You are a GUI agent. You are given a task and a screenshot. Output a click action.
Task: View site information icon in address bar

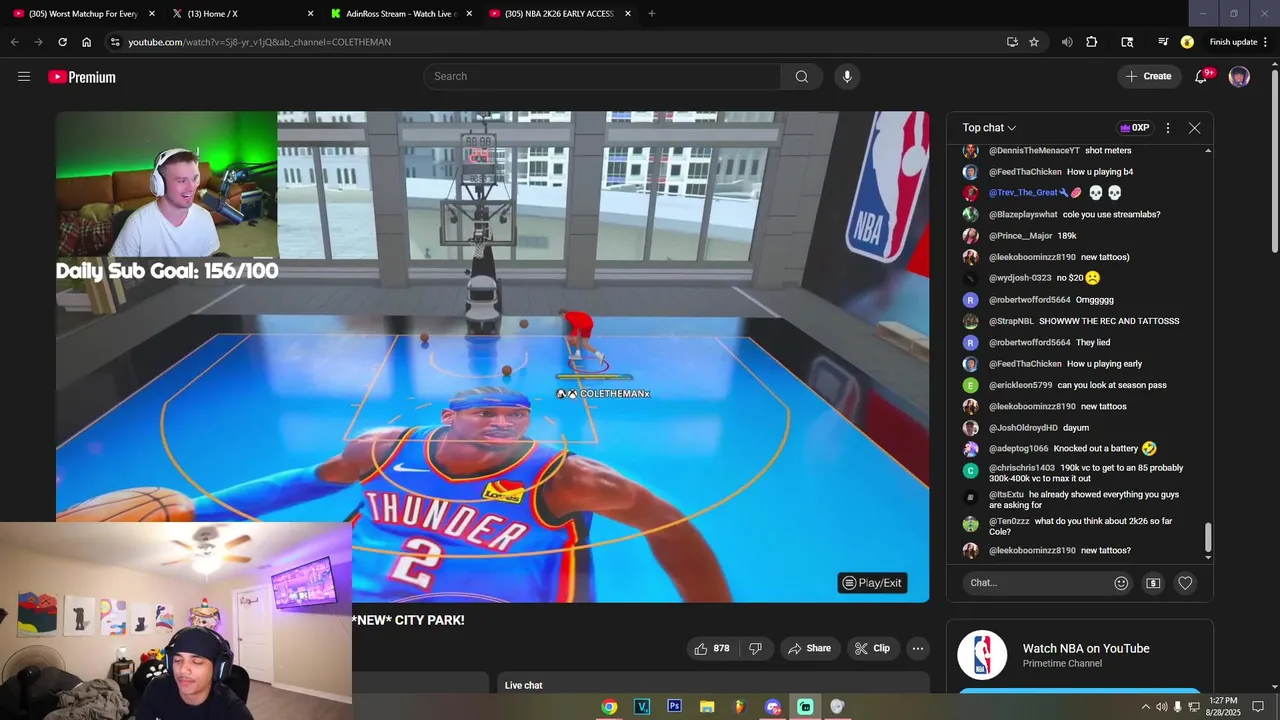click(x=115, y=42)
